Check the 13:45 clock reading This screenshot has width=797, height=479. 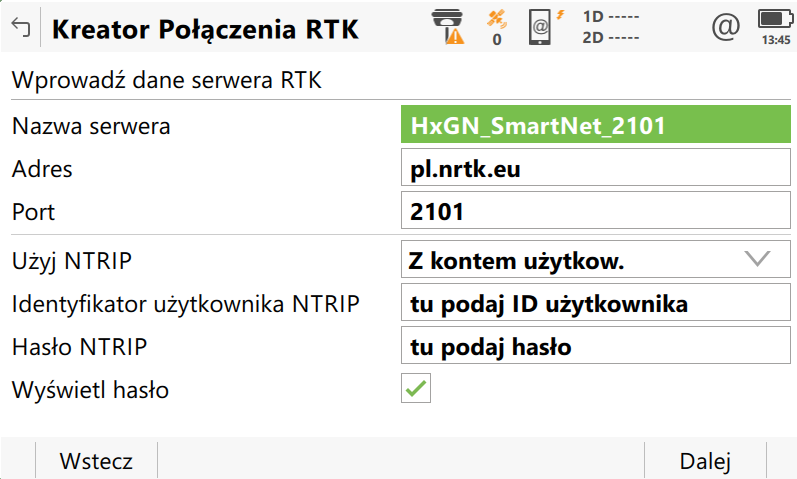click(x=776, y=40)
